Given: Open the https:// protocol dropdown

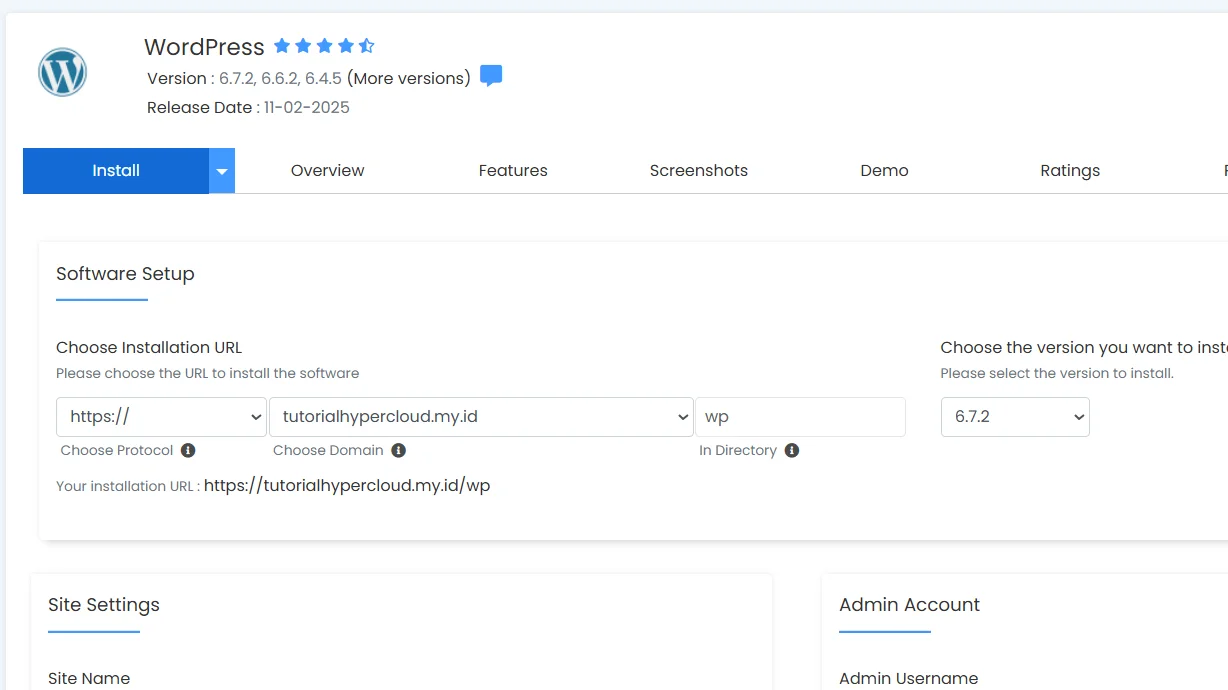Looking at the screenshot, I should pos(161,417).
